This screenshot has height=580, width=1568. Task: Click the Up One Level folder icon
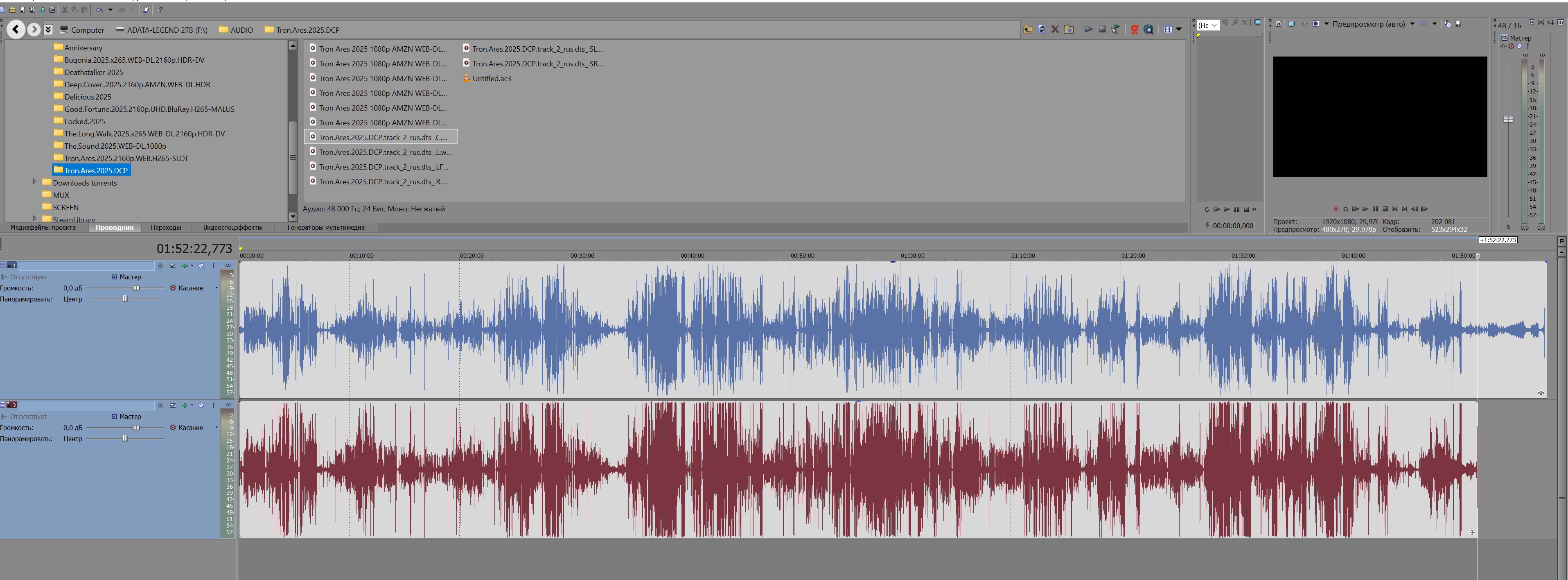pyautogui.click(x=1028, y=29)
